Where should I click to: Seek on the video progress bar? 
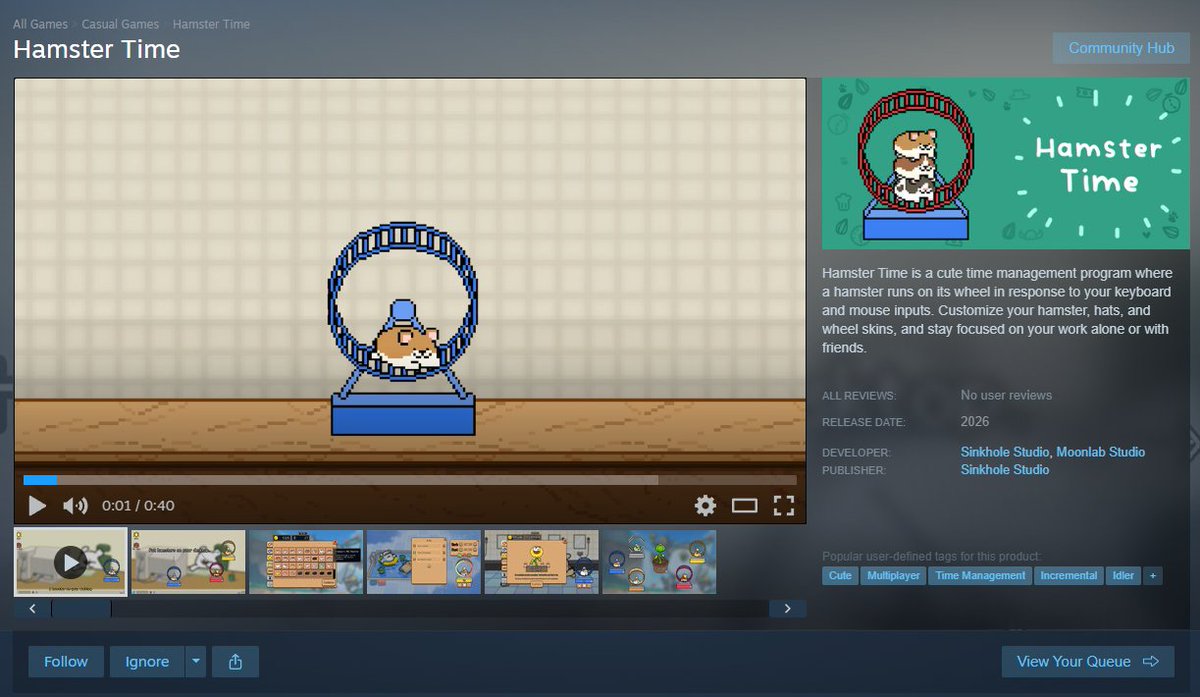pos(410,480)
